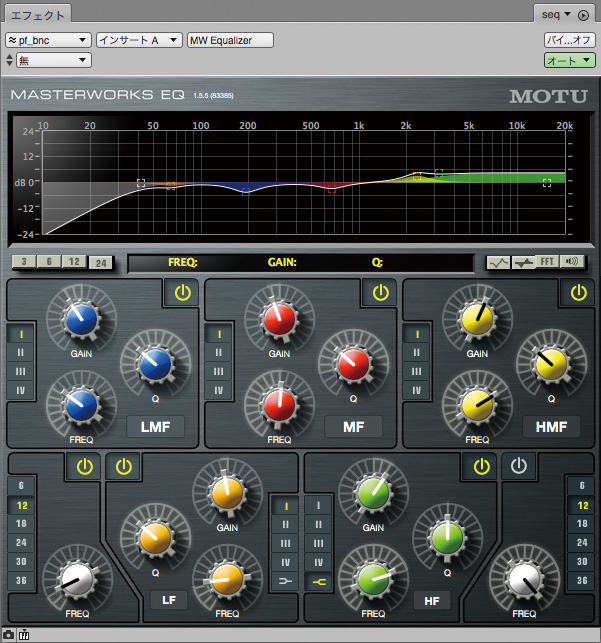
Task: Enable high-cut filter power button
Action: [519, 467]
